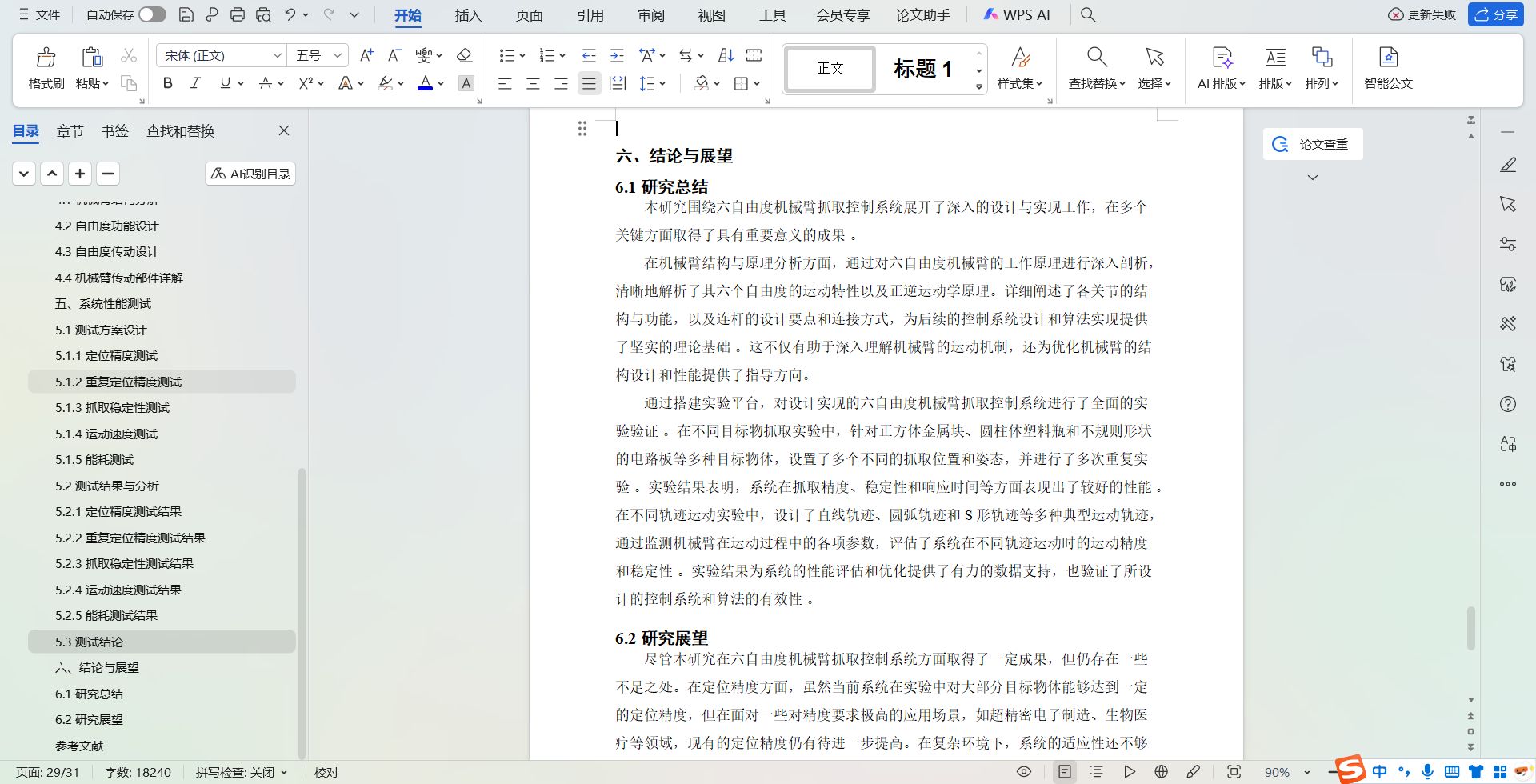Decrease font size with A- icon
The image size is (1536, 784).
click(x=394, y=55)
